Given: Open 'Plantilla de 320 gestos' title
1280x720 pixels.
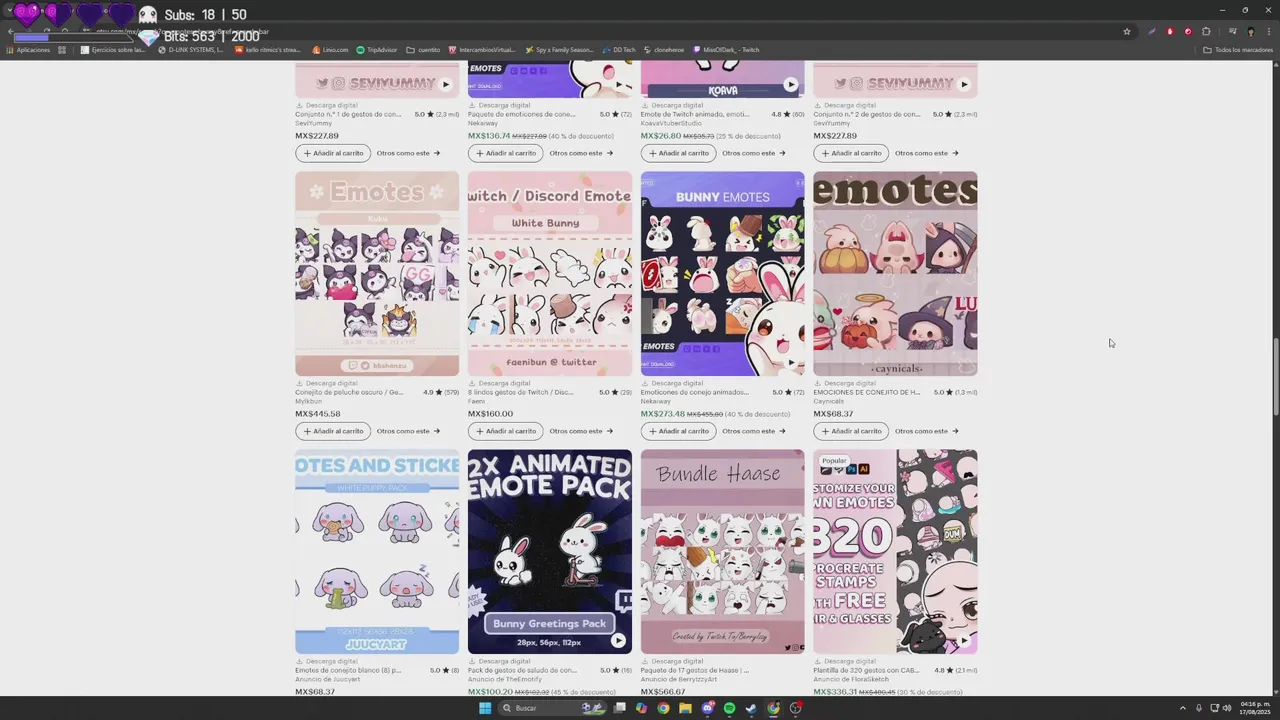Looking at the screenshot, I should point(866,670).
